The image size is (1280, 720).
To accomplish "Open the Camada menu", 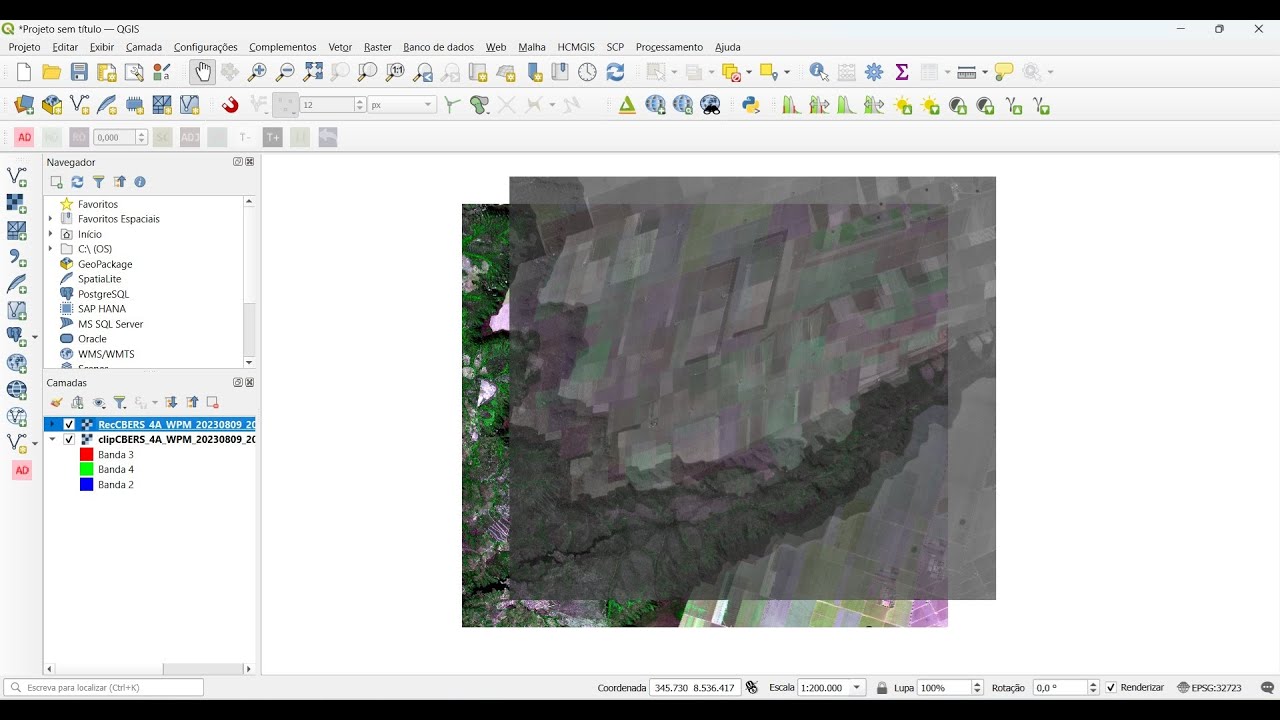I will coord(144,47).
